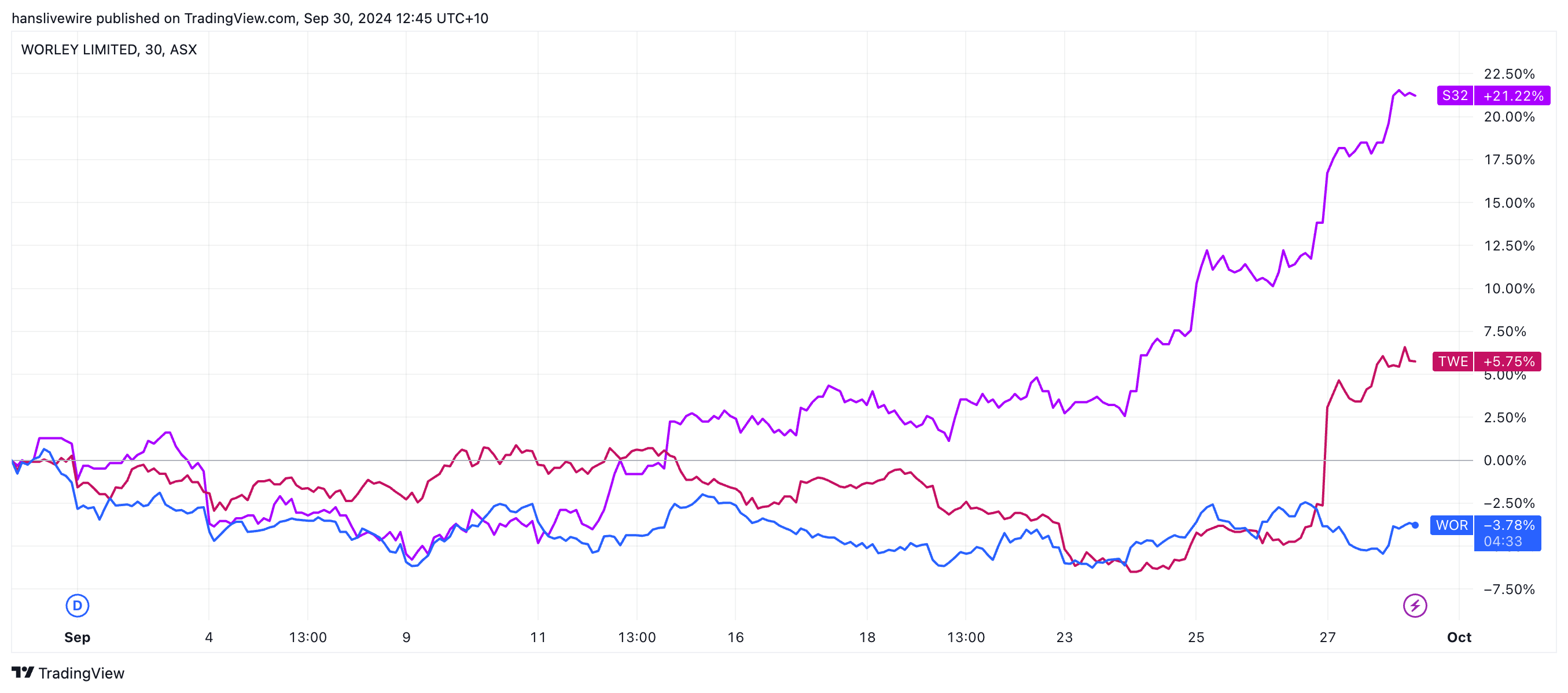
Task: Click the TradingView logo icon
Action: coord(23,672)
